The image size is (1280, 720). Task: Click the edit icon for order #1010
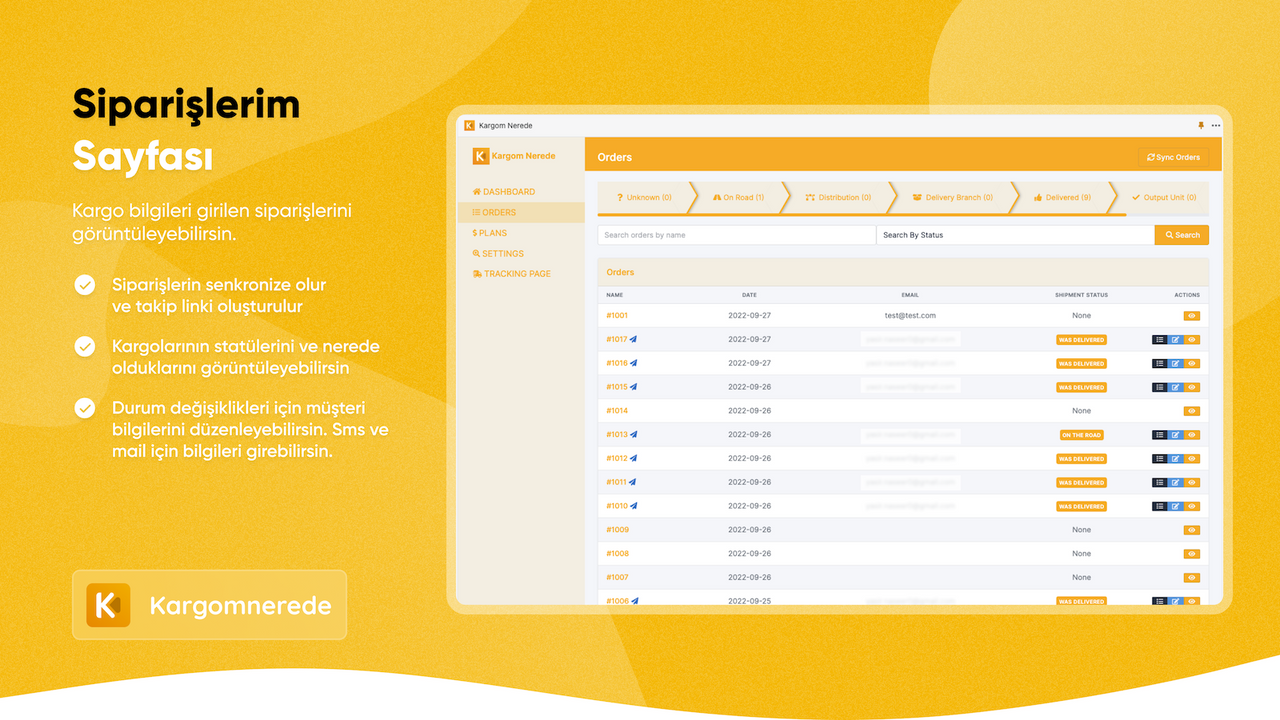coord(1176,506)
